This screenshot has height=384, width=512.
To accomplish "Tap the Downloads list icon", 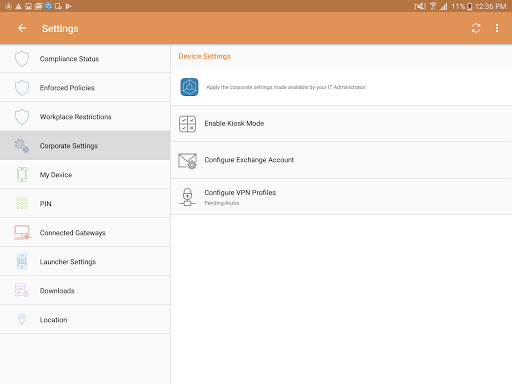I will [22, 290].
